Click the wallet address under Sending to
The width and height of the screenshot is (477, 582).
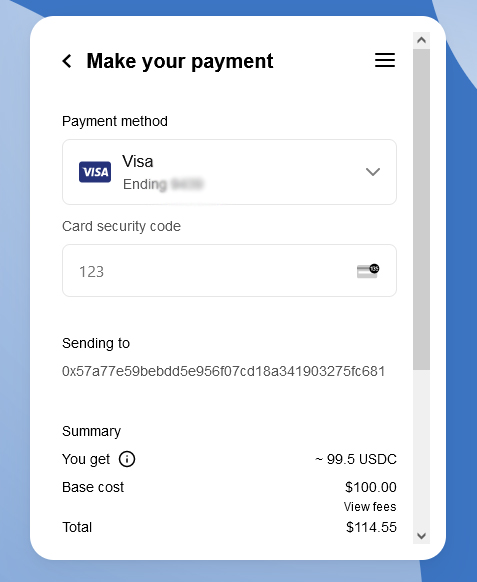click(223, 371)
